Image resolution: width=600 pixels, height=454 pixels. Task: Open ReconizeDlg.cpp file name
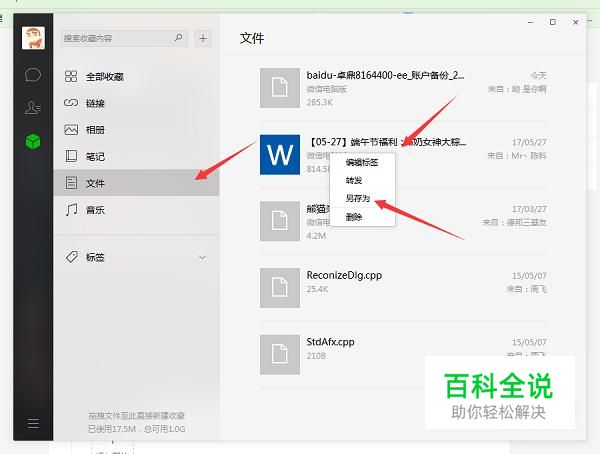point(344,275)
